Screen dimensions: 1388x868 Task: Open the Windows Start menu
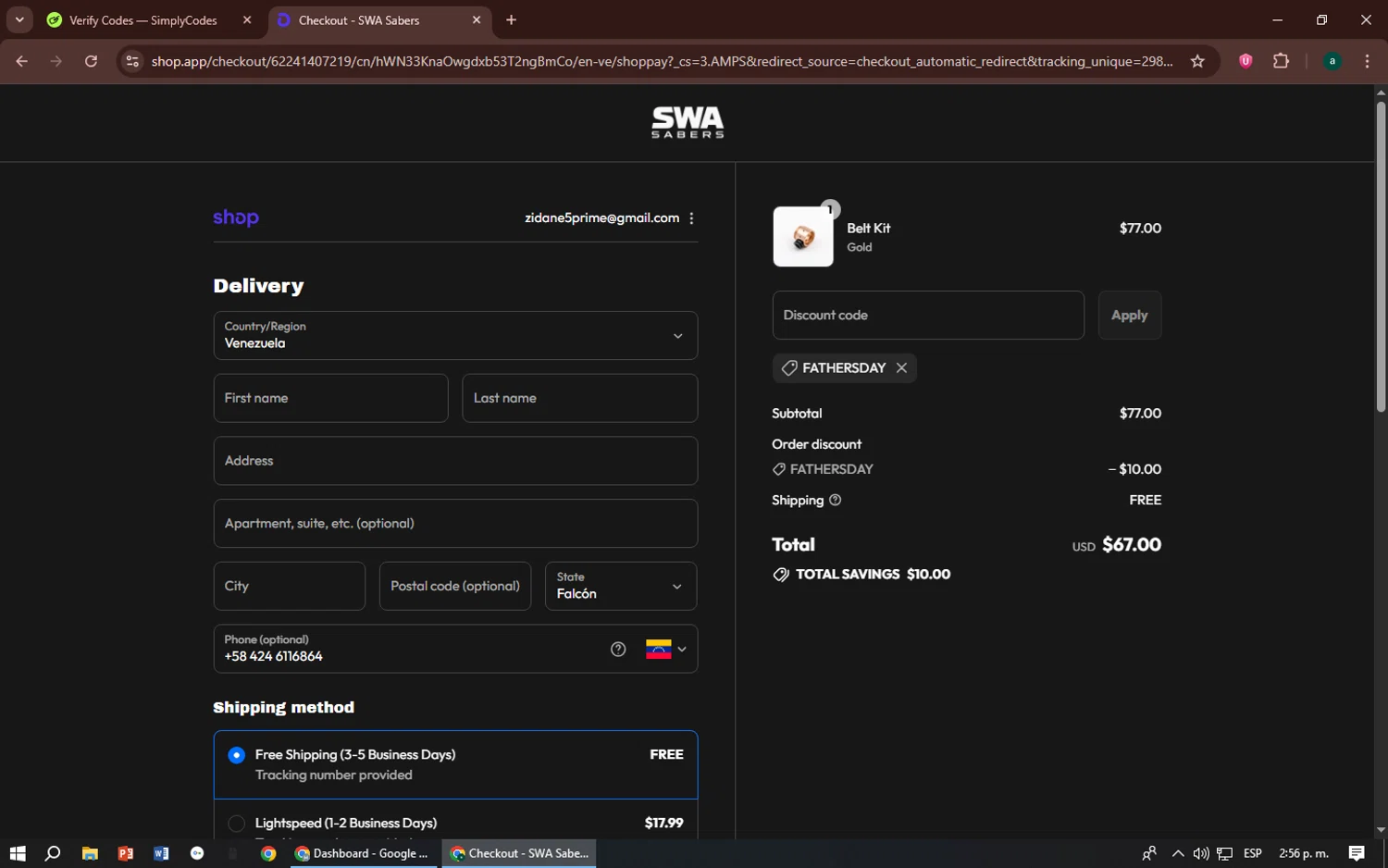coord(18,853)
